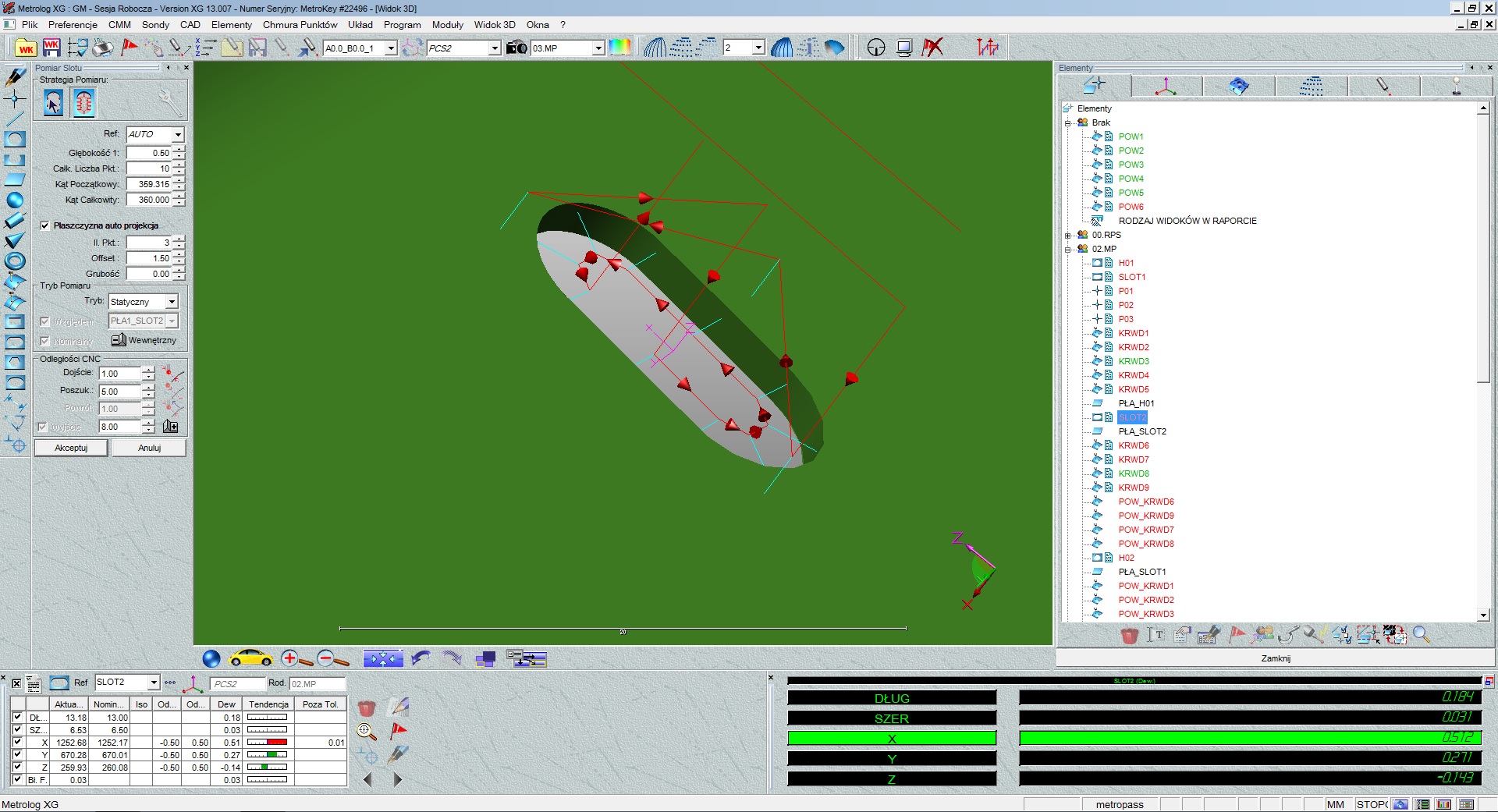Uncheck the X row checkbox in results
1498x812 pixels.
(x=17, y=743)
